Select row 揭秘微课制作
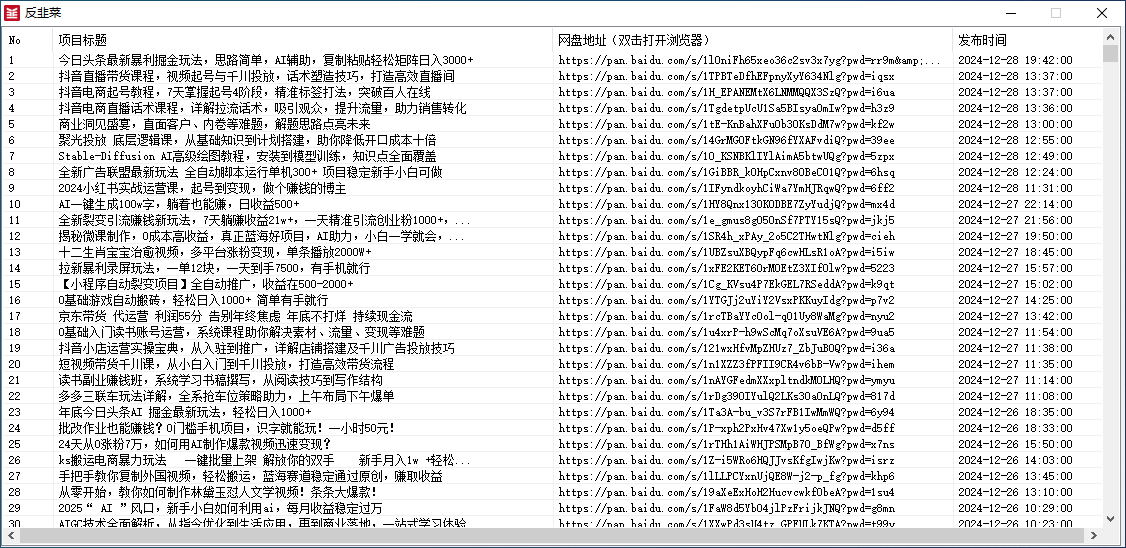1126x548 pixels. point(552,236)
